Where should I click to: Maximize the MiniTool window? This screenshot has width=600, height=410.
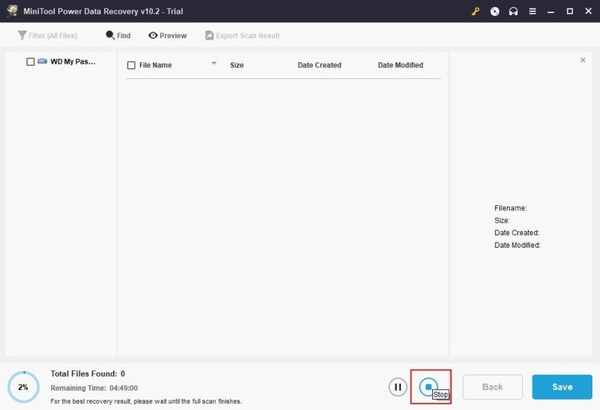(x=570, y=11)
